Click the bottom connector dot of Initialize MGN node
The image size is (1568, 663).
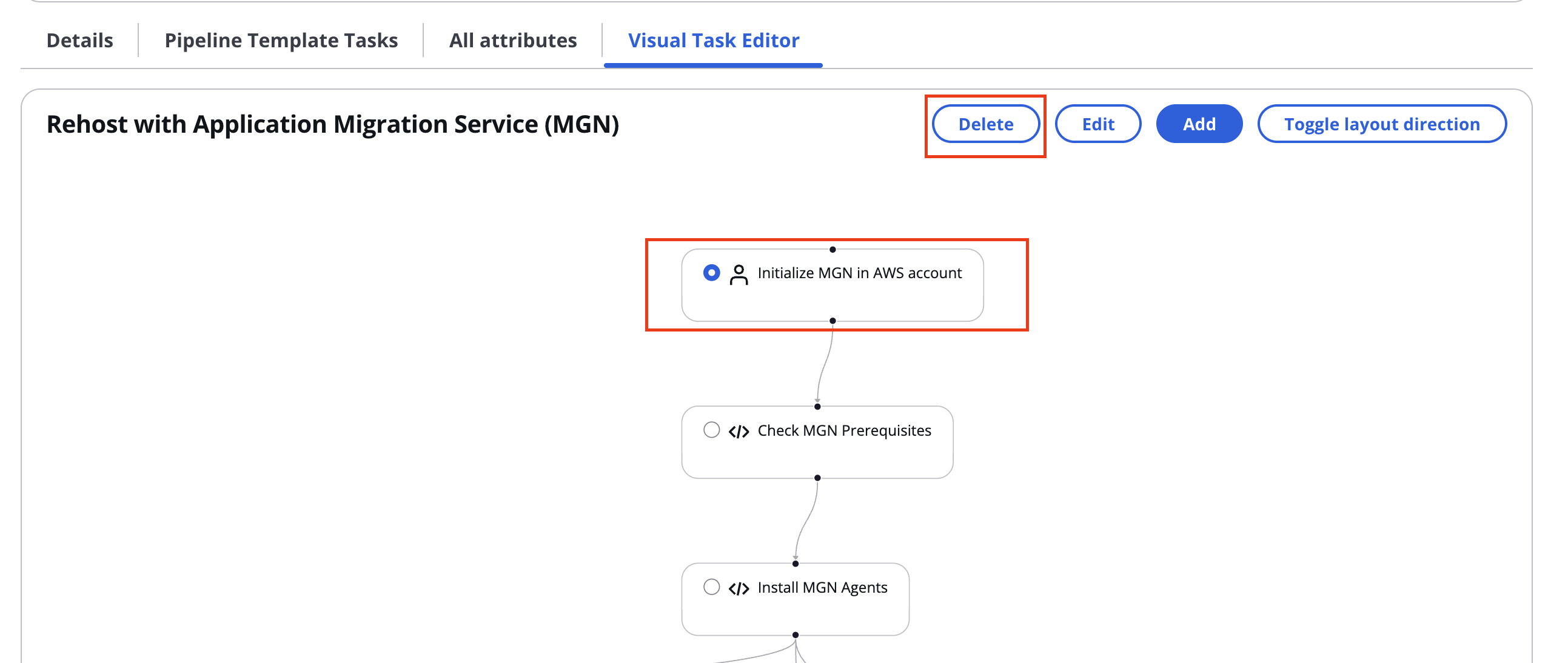pos(833,321)
